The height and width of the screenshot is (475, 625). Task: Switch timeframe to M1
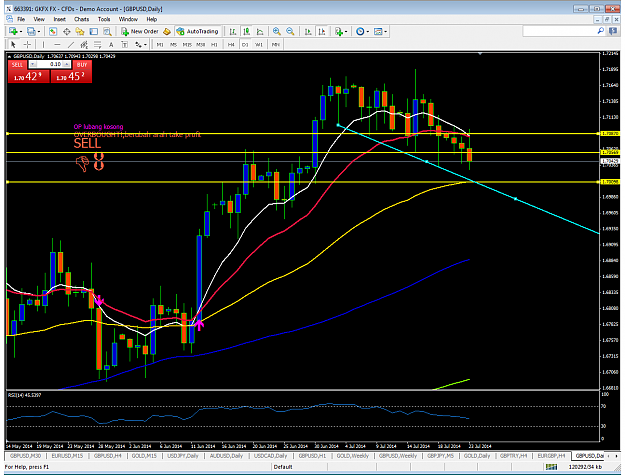click(160, 45)
